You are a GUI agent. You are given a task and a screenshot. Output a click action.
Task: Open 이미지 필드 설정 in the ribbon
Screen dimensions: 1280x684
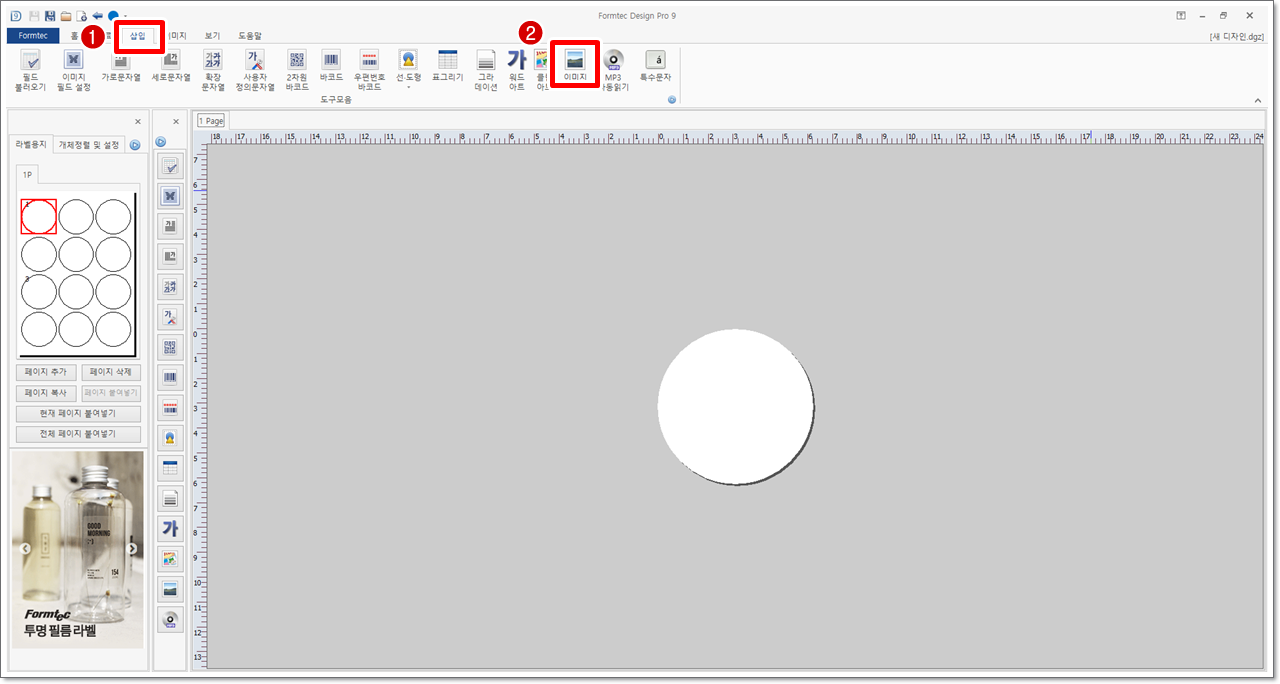pos(73,70)
